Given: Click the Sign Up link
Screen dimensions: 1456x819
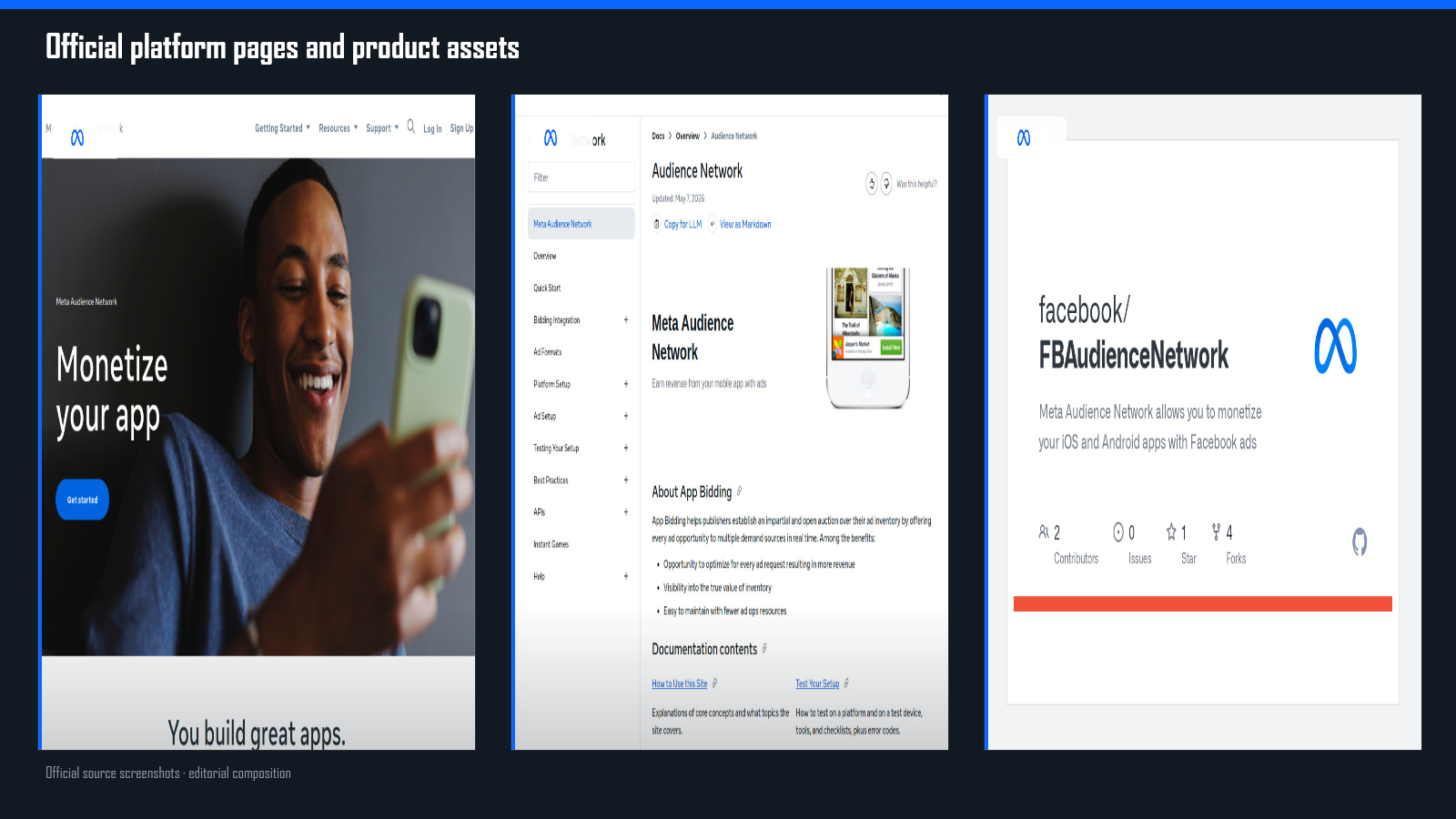Looking at the screenshot, I should [461, 128].
